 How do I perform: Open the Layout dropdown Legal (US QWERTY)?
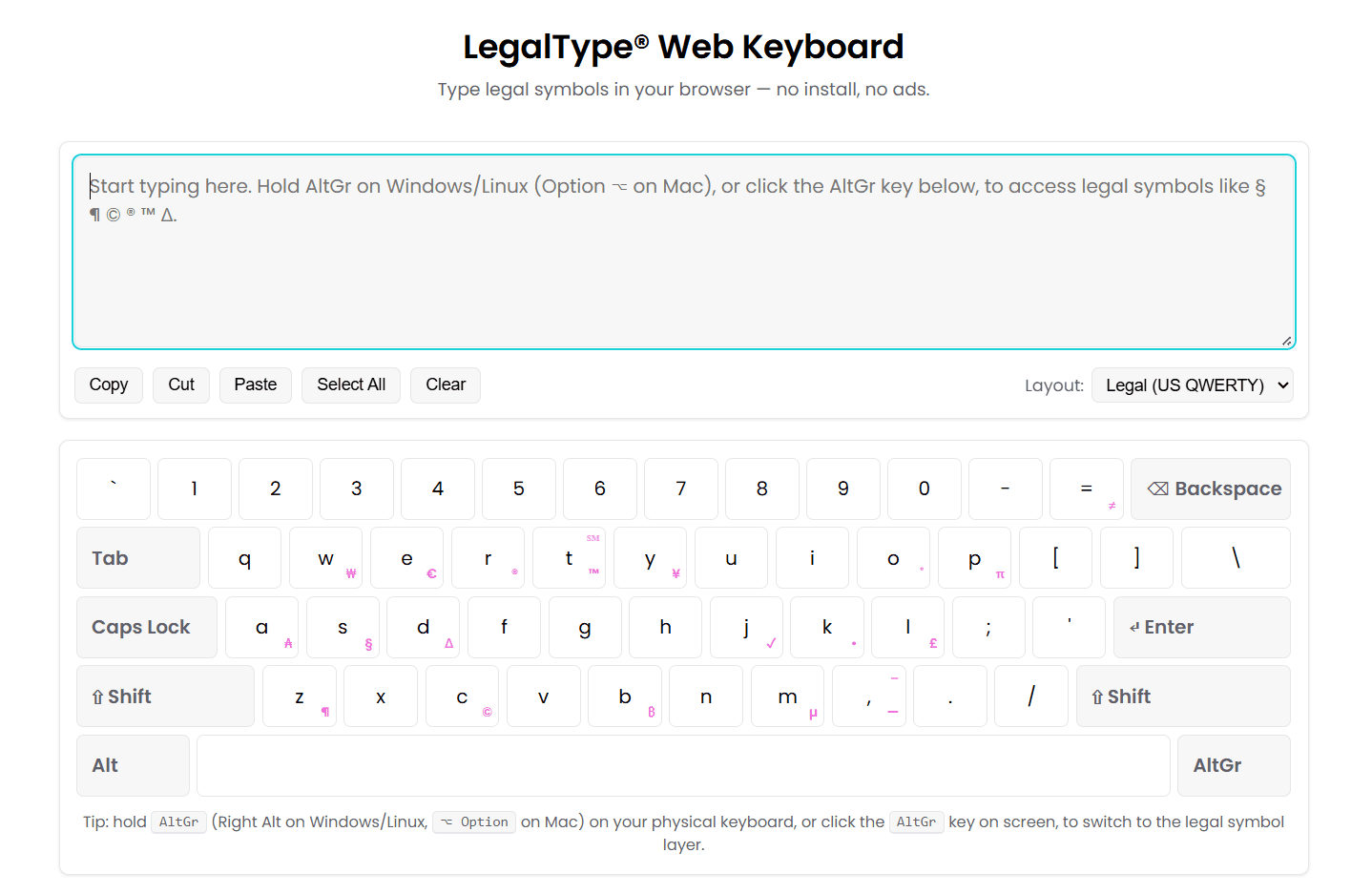tap(1192, 385)
